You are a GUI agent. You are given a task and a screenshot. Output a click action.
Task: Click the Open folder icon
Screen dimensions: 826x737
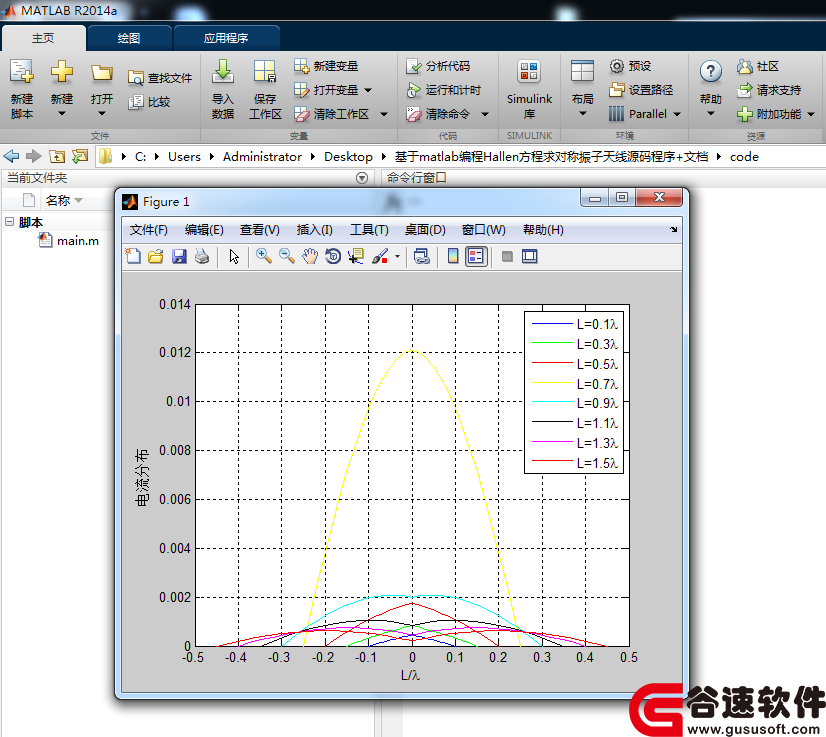[102, 72]
